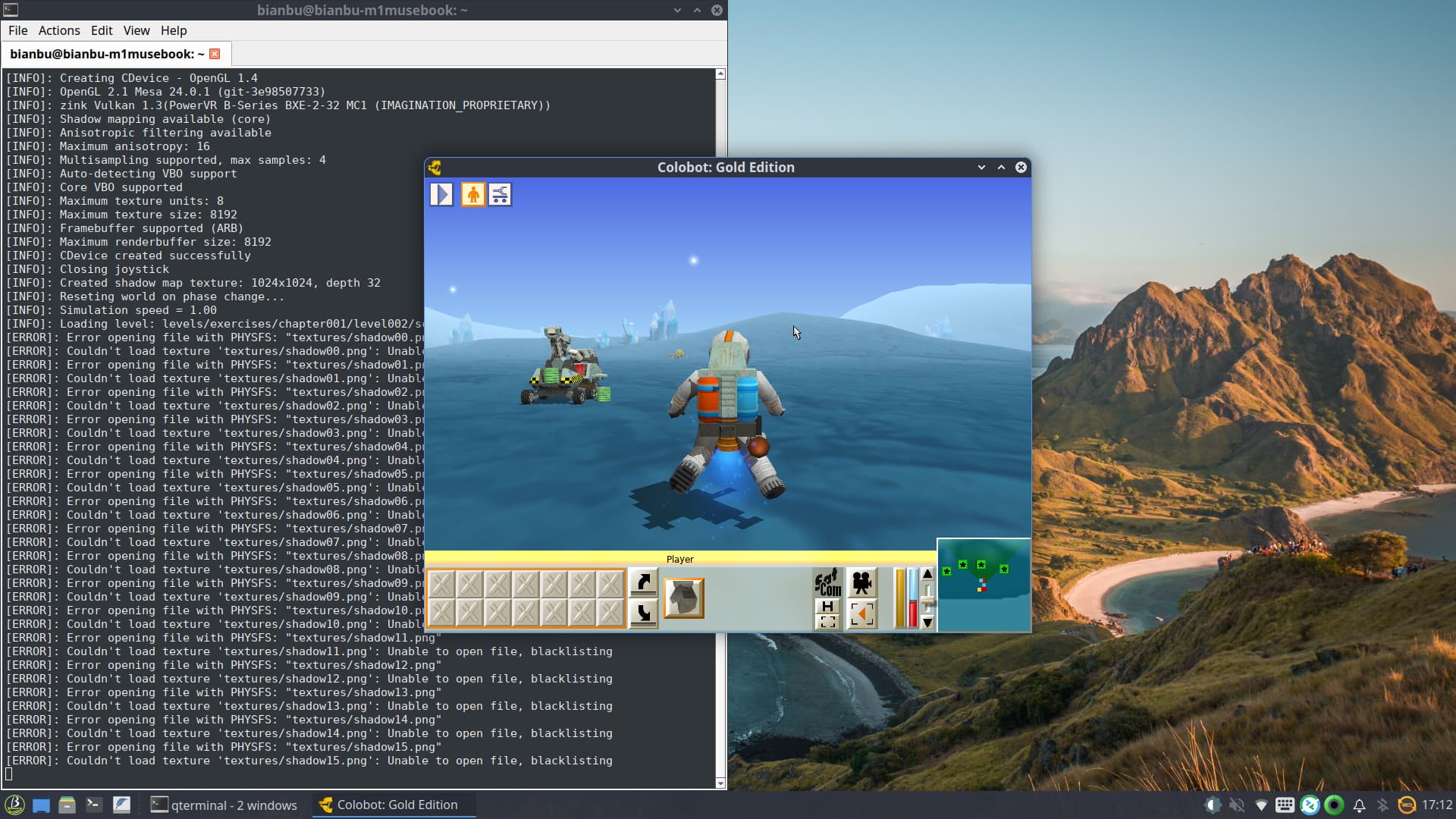Click the robot list shortcut icon
The image size is (1456, 819).
[x=500, y=195]
